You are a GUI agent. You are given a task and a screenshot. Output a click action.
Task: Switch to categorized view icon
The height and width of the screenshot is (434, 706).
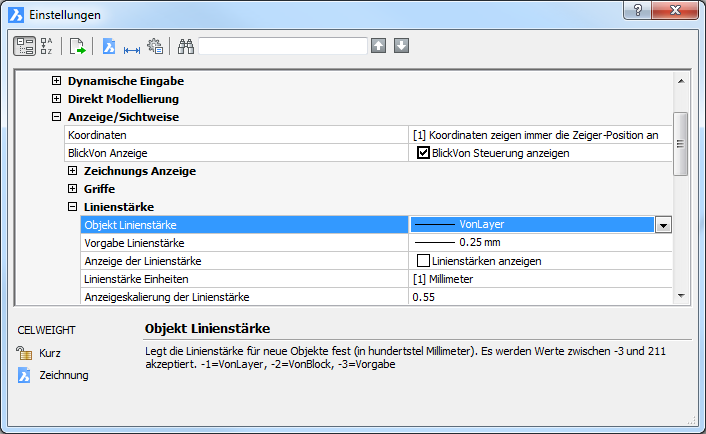point(24,46)
